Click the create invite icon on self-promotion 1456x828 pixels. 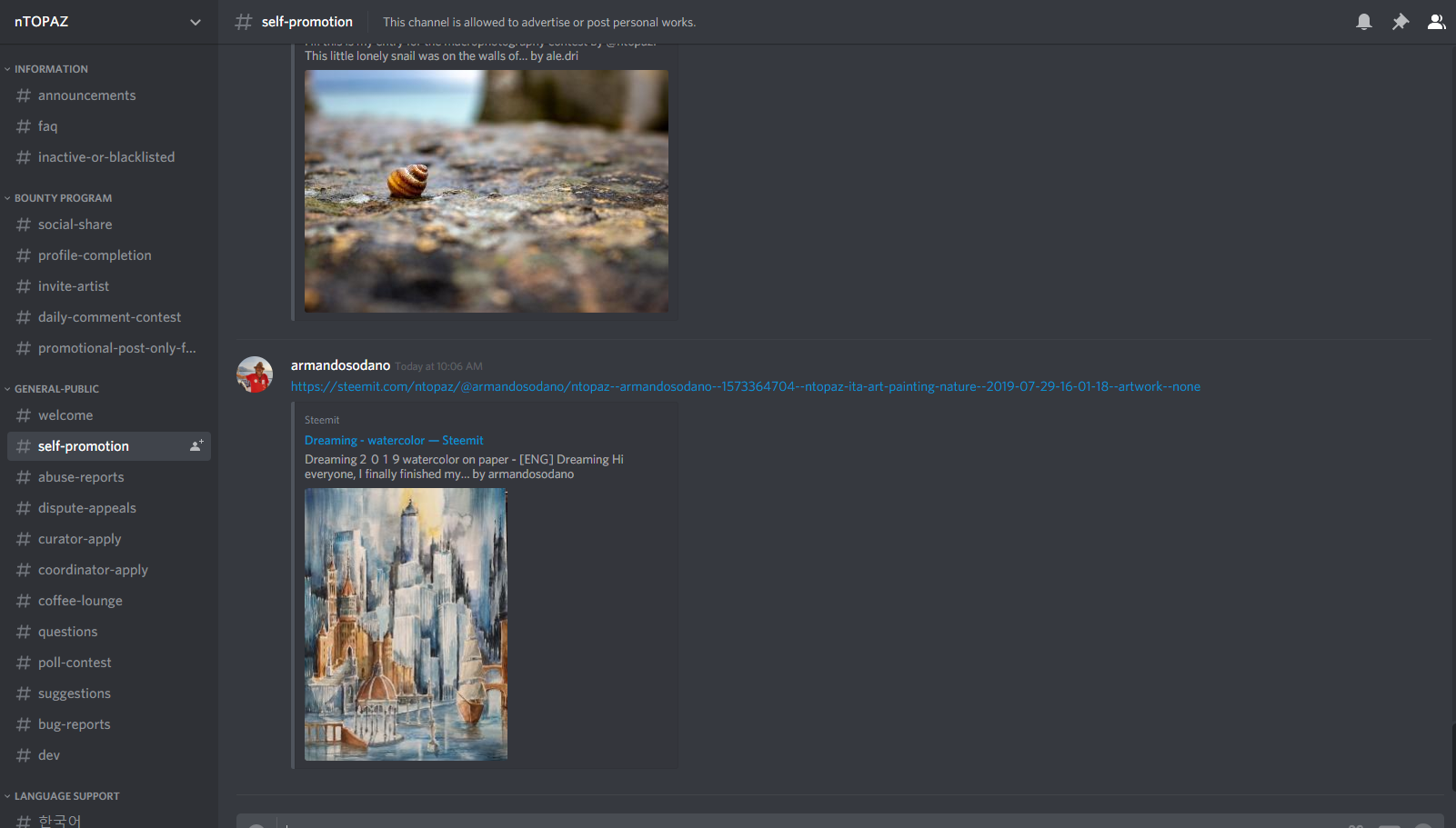tap(196, 445)
